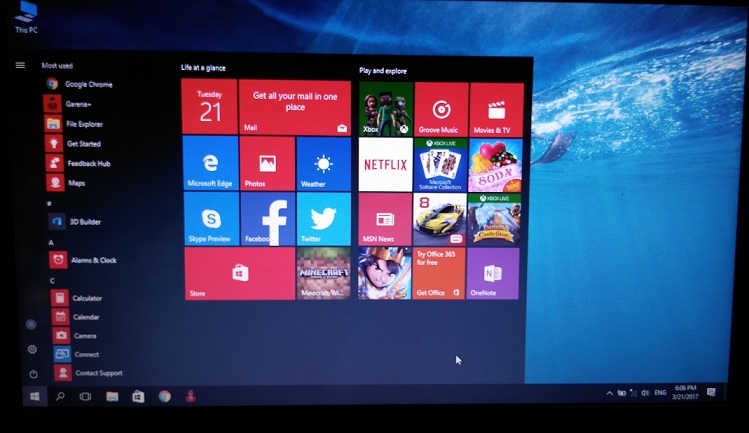Open the Twitter tile
749x433 pixels.
[x=324, y=219]
